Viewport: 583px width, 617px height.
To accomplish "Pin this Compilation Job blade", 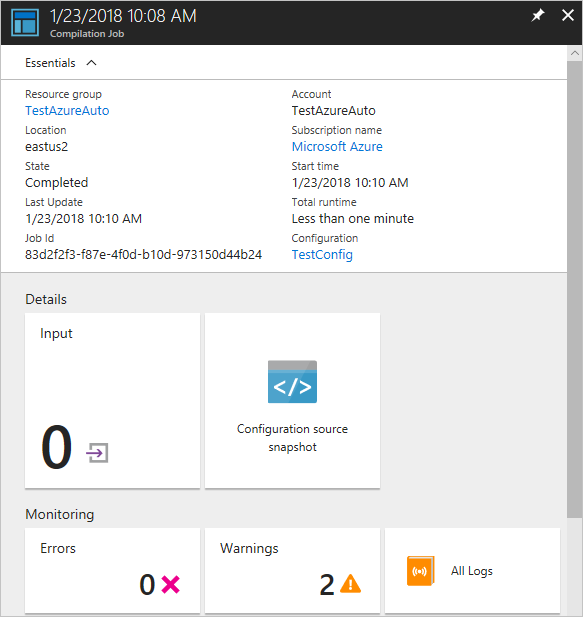I will click(537, 16).
